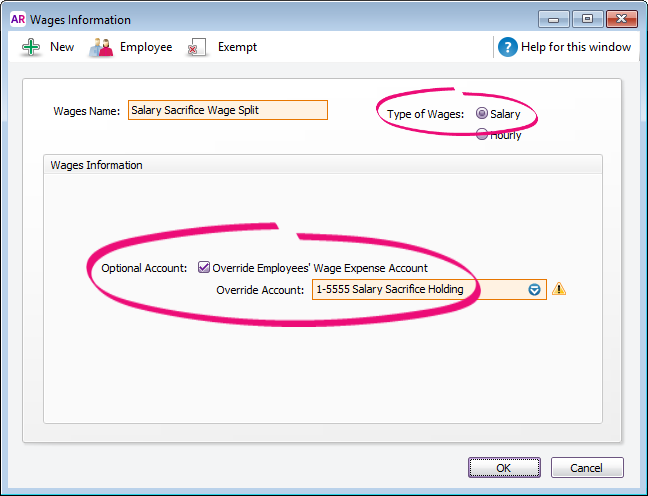Screen dimensions: 648x496
Task: Choose the Employee toolbar label
Action: pos(146,47)
